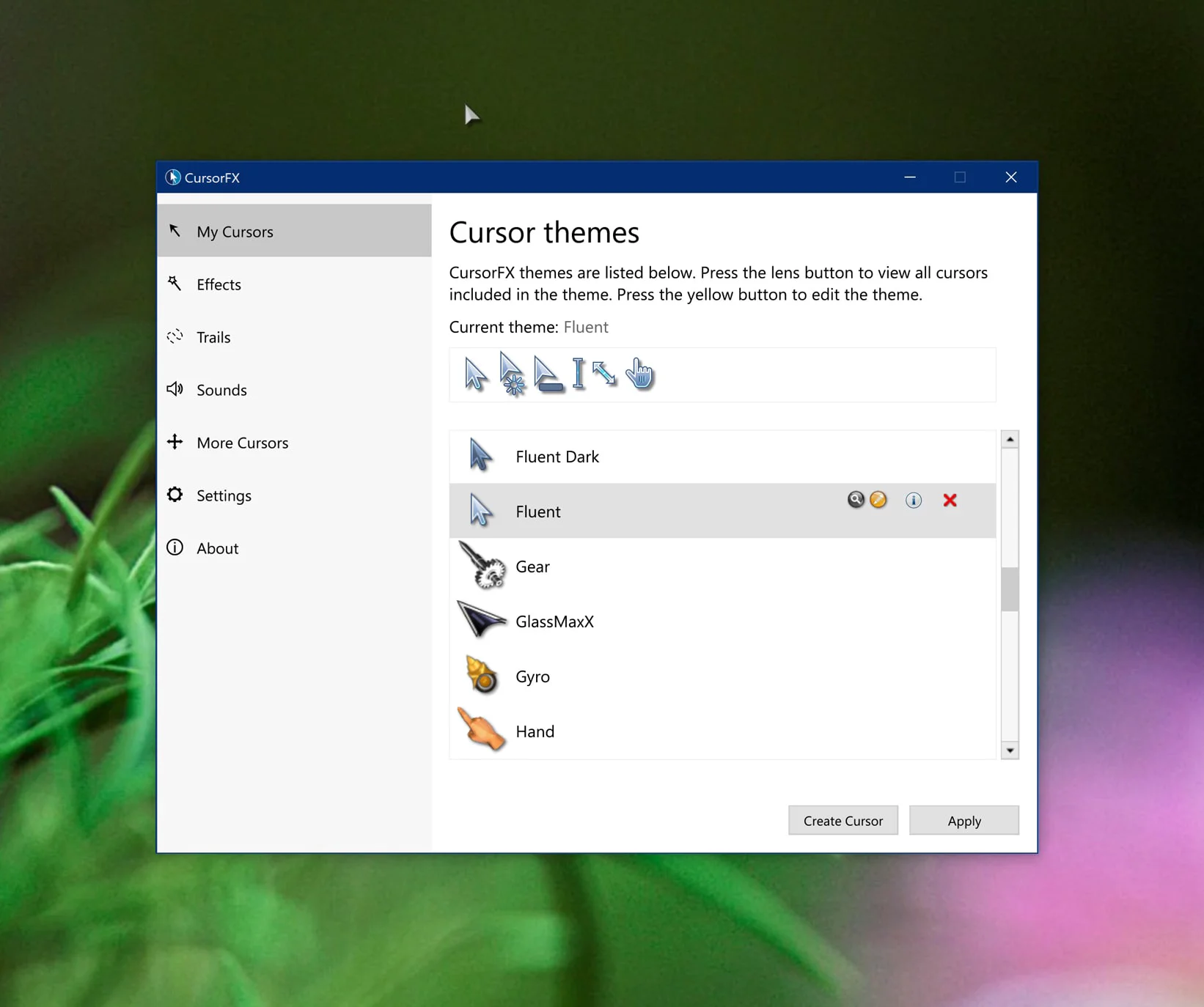Delete the Fluent theme with the red X
This screenshot has width=1204, height=1007.
[x=950, y=500]
